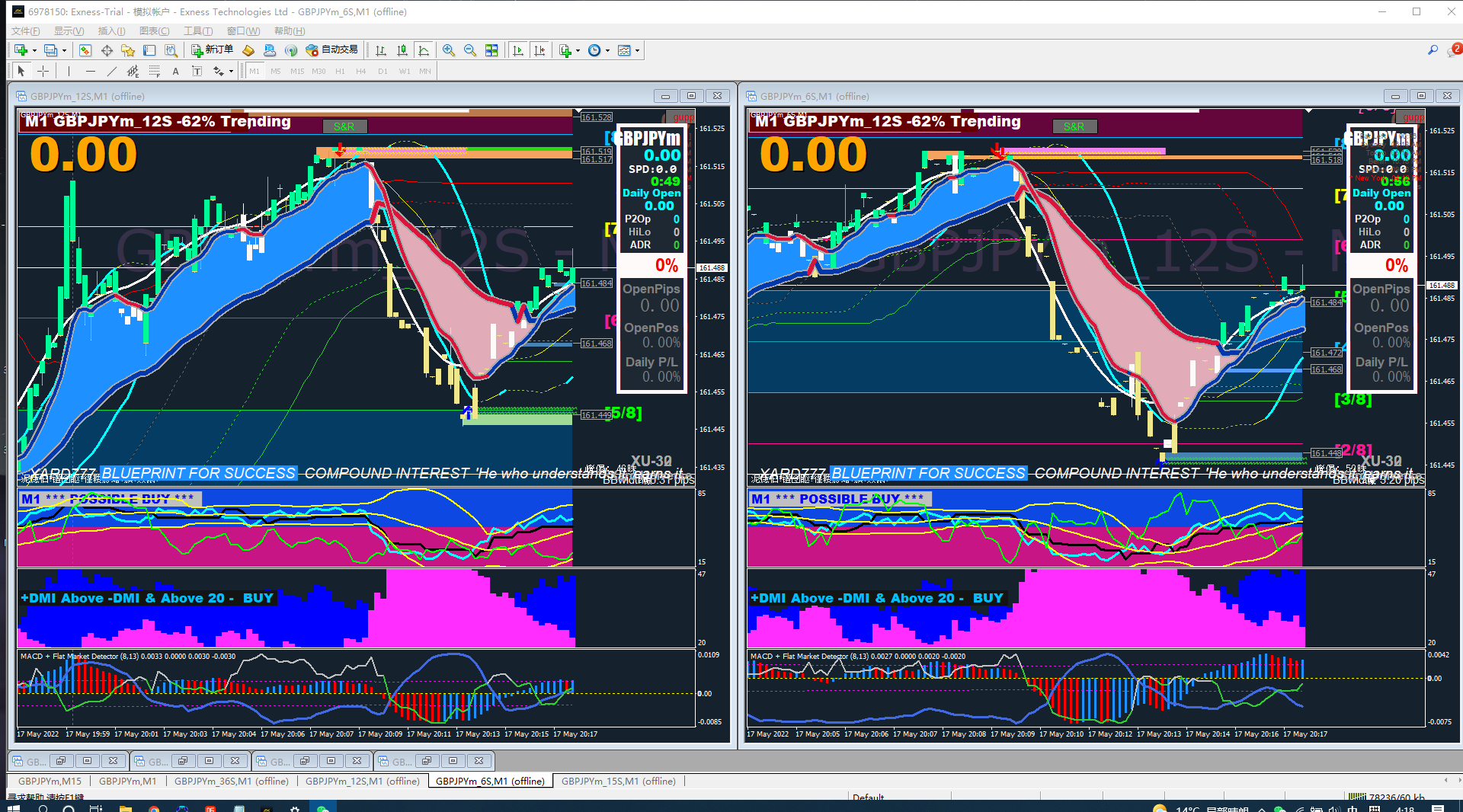Image resolution: width=1463 pixels, height=812 pixels.
Task: Click the Periods clock icon
Action: [594, 50]
